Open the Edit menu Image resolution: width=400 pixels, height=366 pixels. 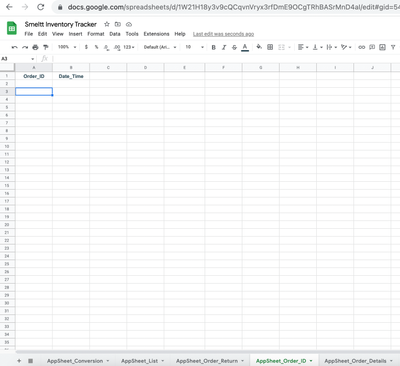(42, 34)
